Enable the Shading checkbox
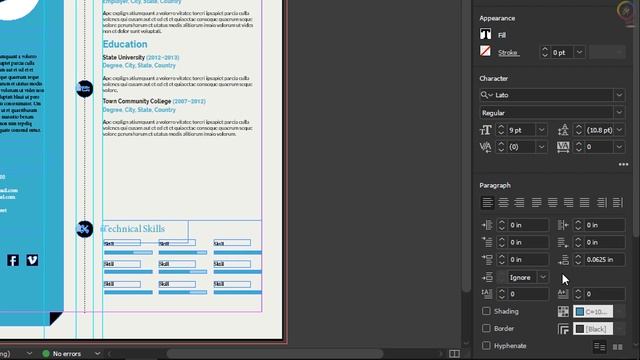The image size is (640, 360). tap(486, 311)
